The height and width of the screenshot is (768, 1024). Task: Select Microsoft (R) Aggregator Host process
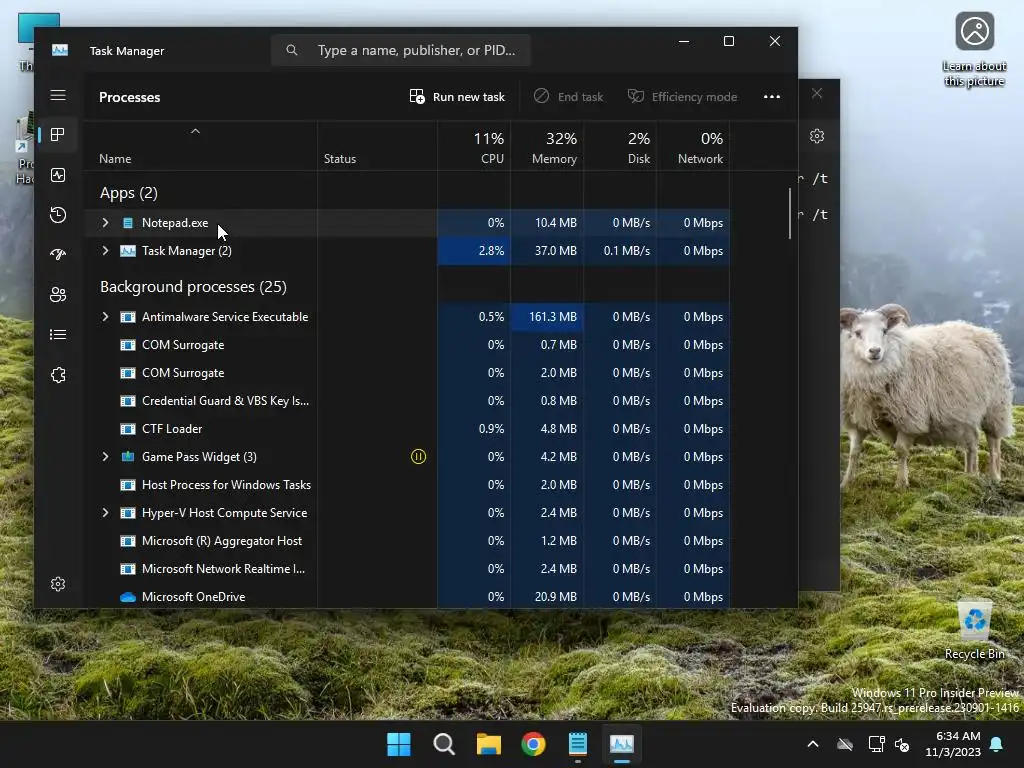[407, 541]
